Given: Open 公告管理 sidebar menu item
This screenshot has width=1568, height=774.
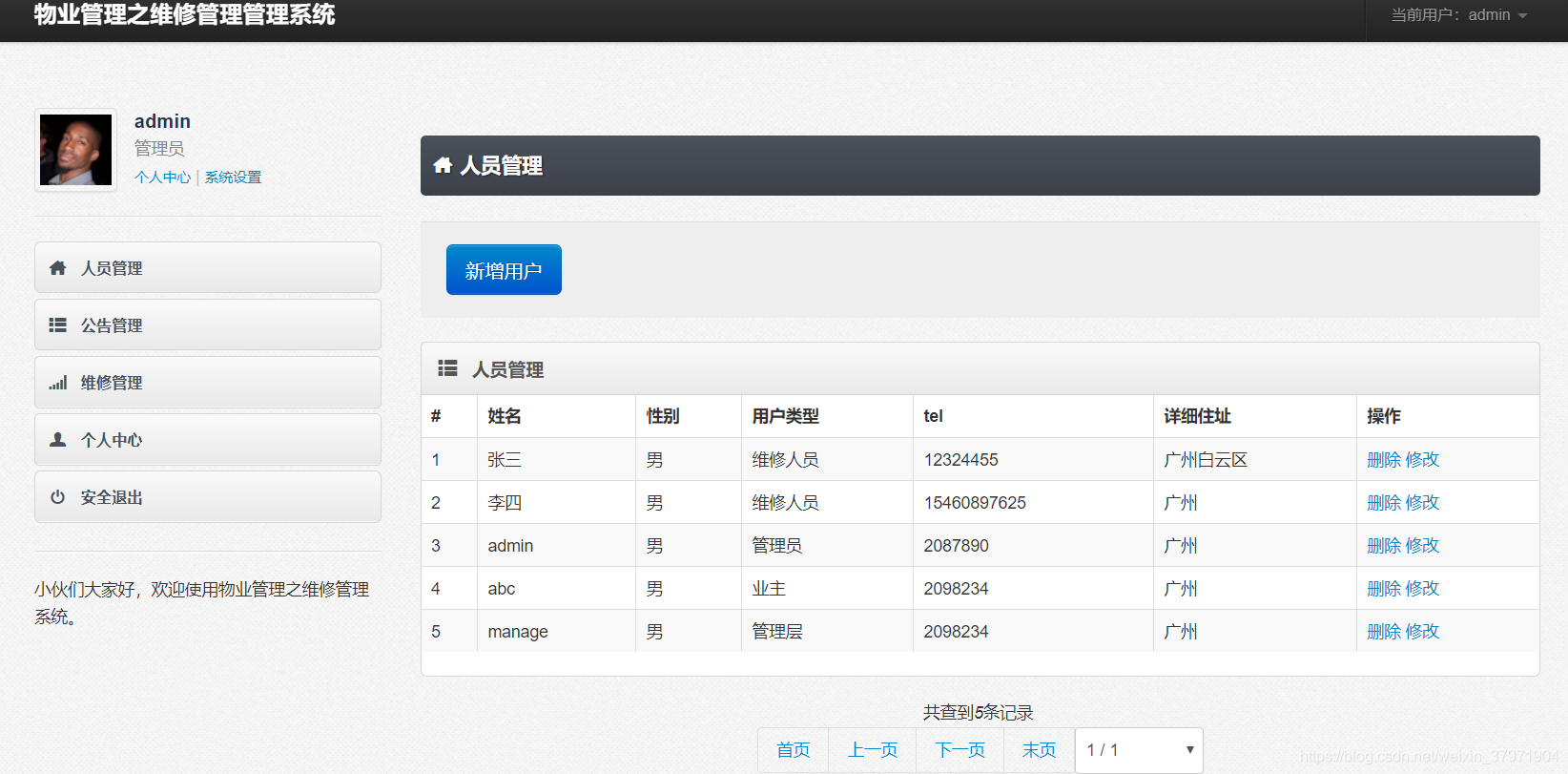Looking at the screenshot, I should (208, 324).
